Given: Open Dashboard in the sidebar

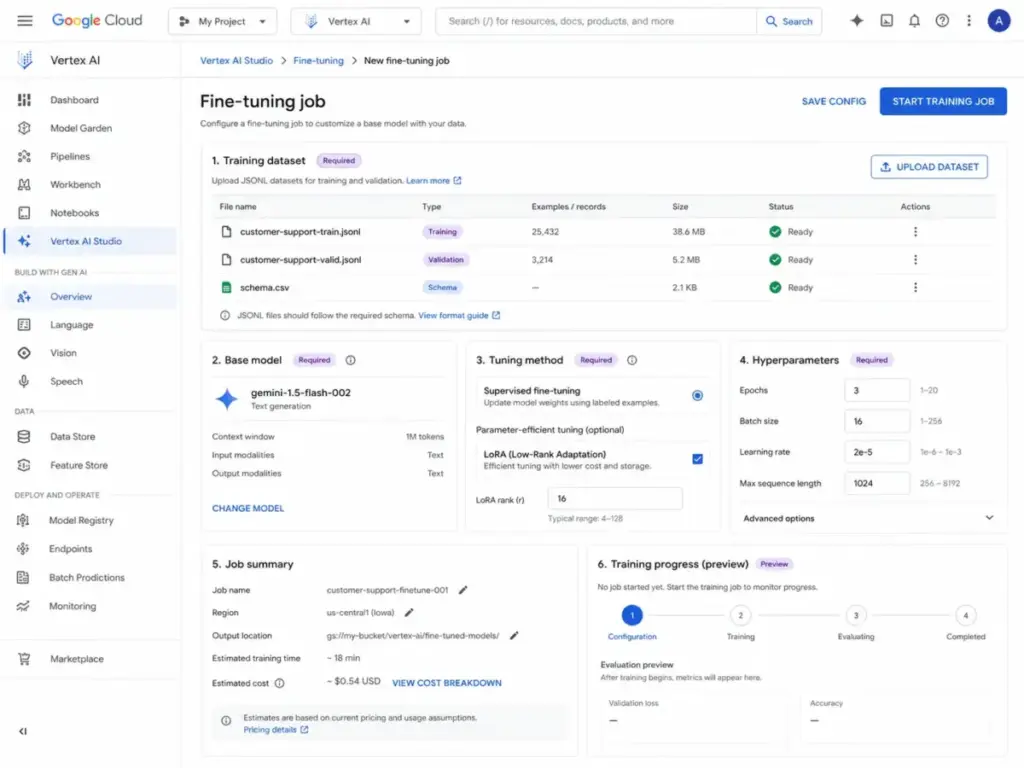Looking at the screenshot, I should 90,100.
